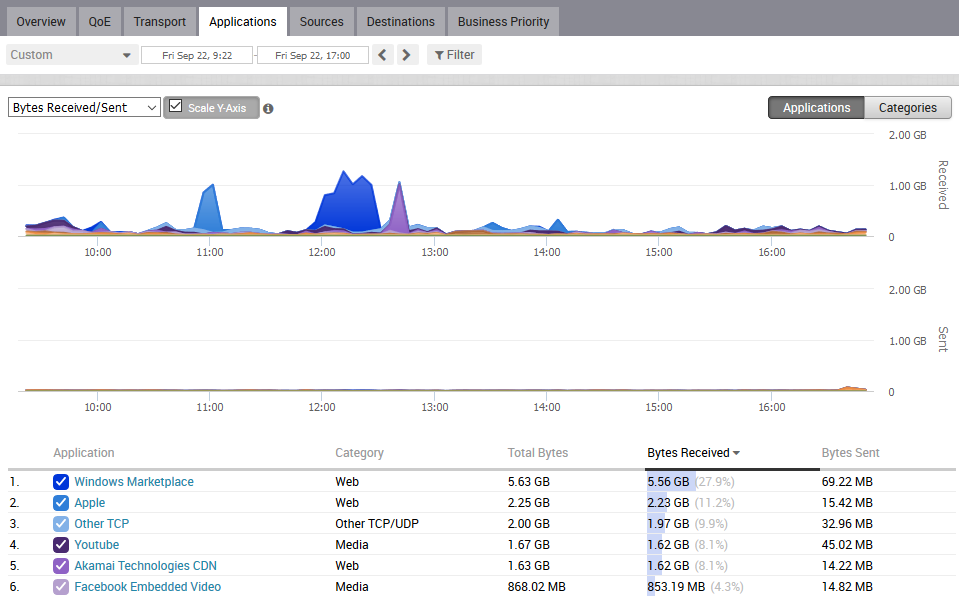Expand the Custom time range dropdown
This screenshot has width=959, height=596.
coord(72,55)
